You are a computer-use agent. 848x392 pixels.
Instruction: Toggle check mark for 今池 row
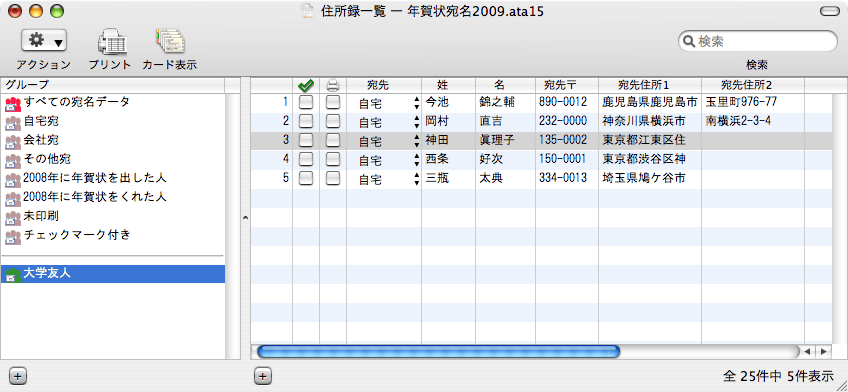[x=306, y=102]
